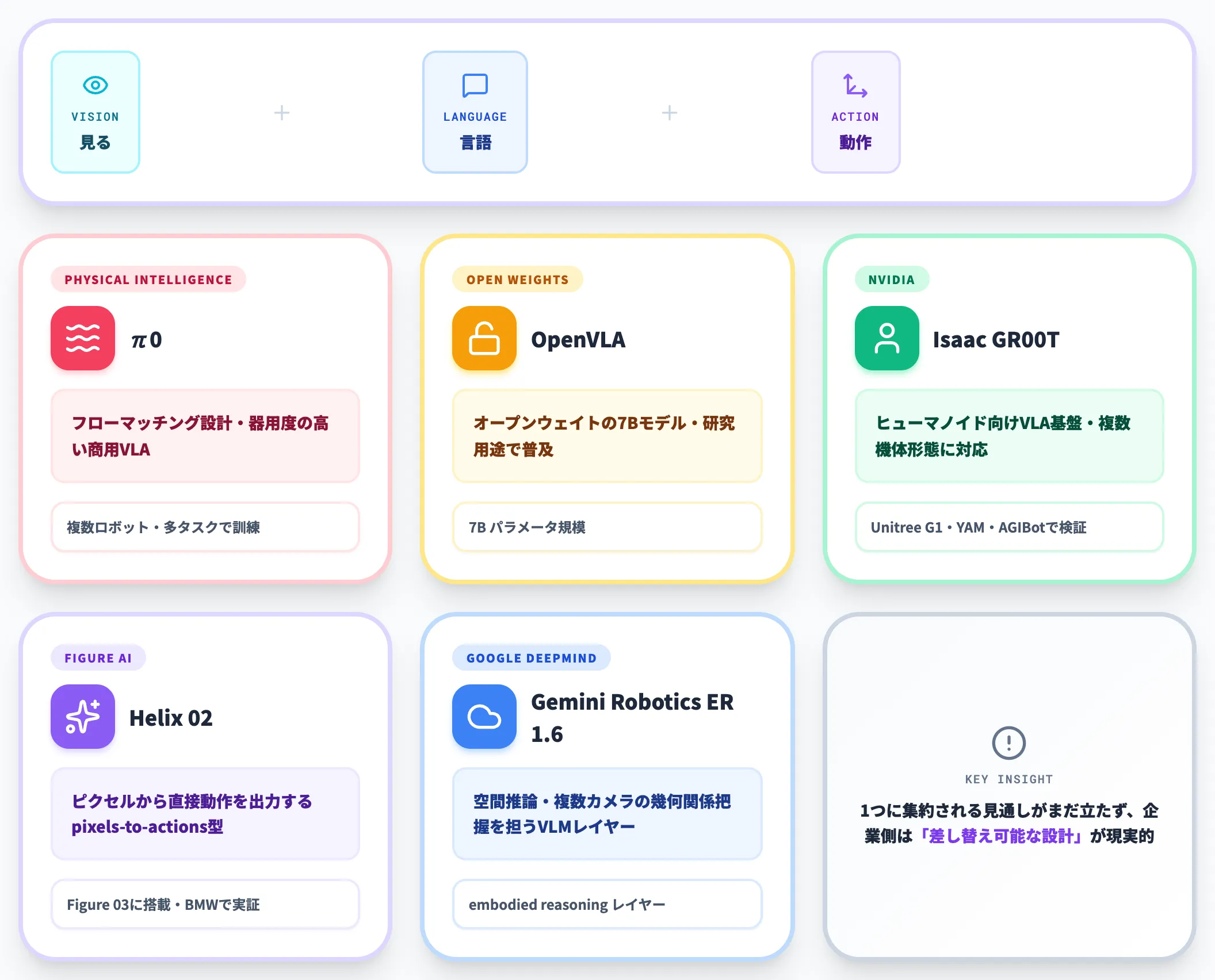Click the PHYSICAL INTELLIGENCE tag

coord(148,280)
